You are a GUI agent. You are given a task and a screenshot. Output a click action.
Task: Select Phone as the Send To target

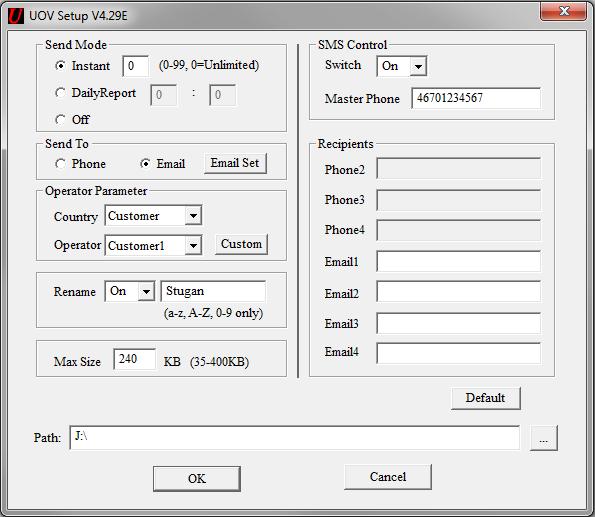[x=60, y=164]
